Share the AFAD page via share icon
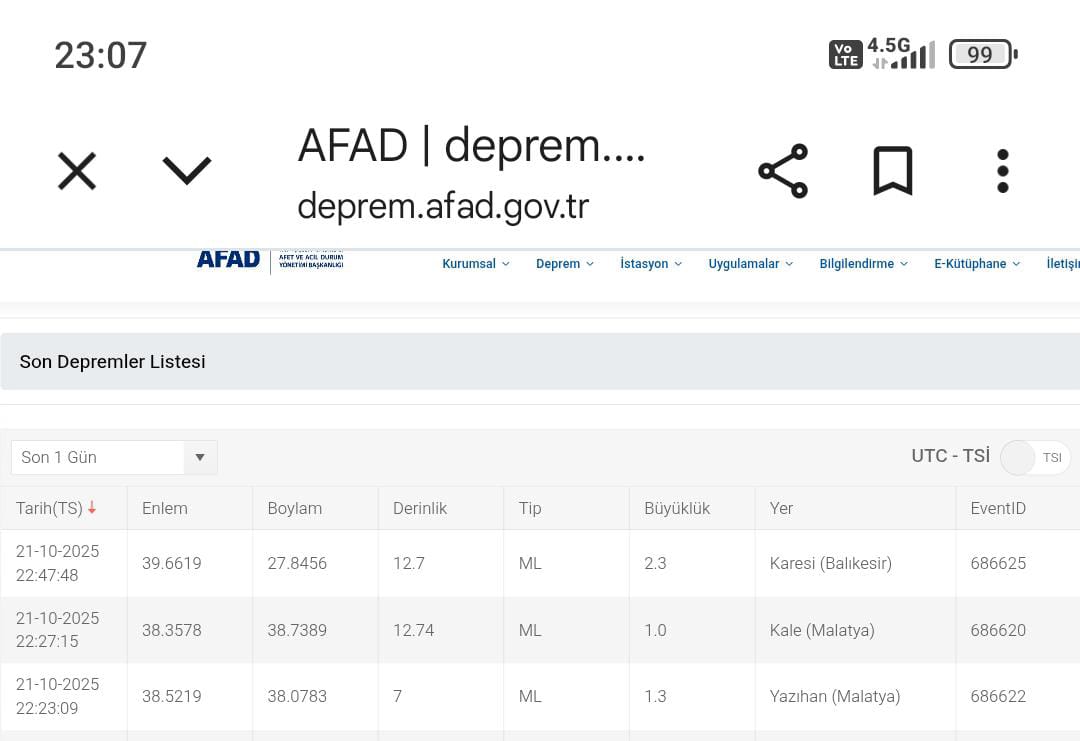The height and width of the screenshot is (741, 1080). 782,171
